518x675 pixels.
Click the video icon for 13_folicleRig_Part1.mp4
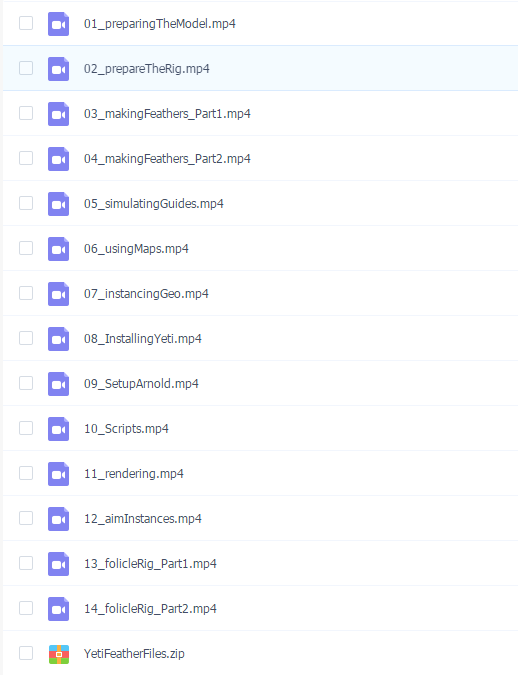[x=58, y=564]
